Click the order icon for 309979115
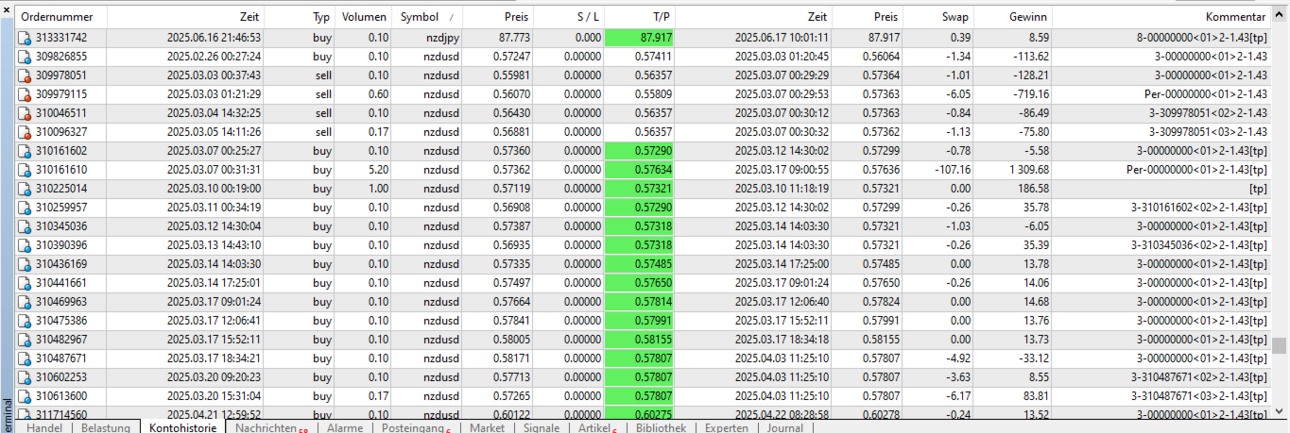Image resolution: width=1290 pixels, height=433 pixels. tap(25, 94)
